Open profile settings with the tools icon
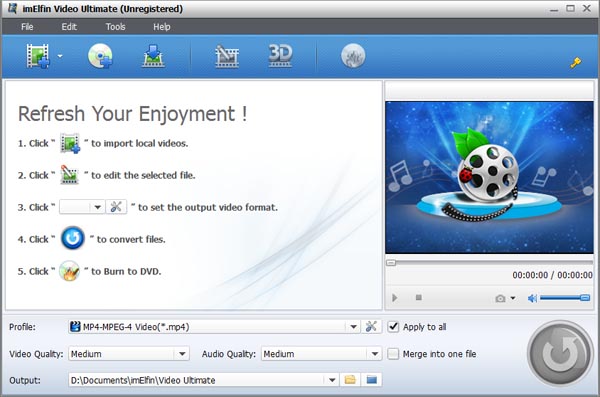This screenshot has width=600, height=397. (x=371, y=327)
